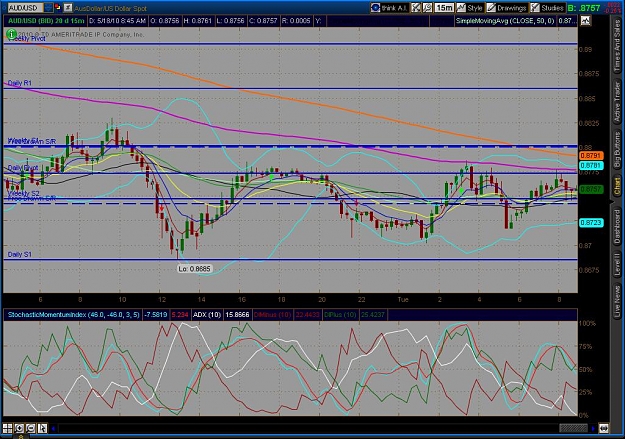Click the cyan 0.8723 price label

(591, 222)
